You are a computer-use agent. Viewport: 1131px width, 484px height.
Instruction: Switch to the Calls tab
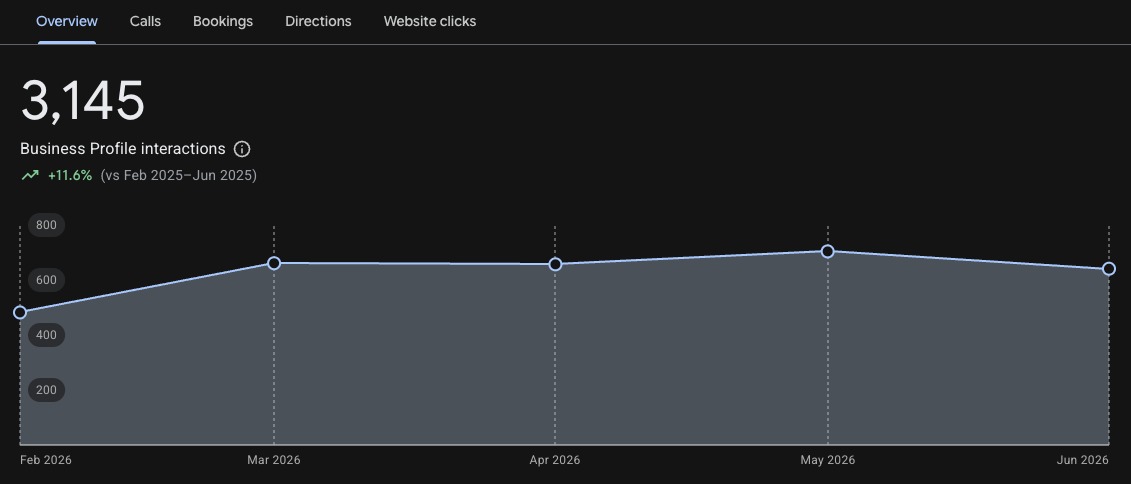click(145, 22)
